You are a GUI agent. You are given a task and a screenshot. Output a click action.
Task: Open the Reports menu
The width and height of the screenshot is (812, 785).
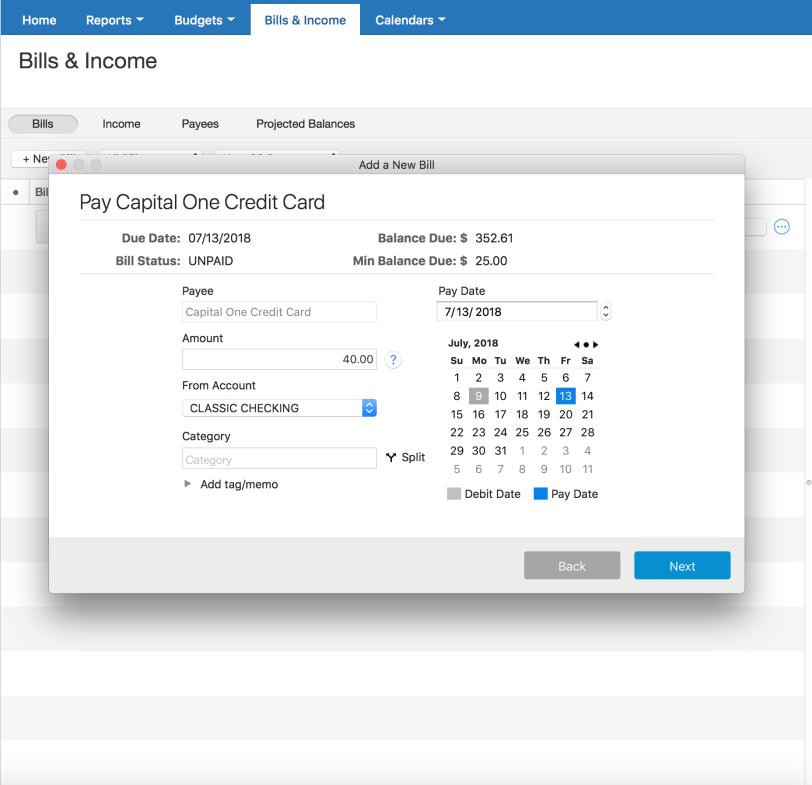pos(114,20)
